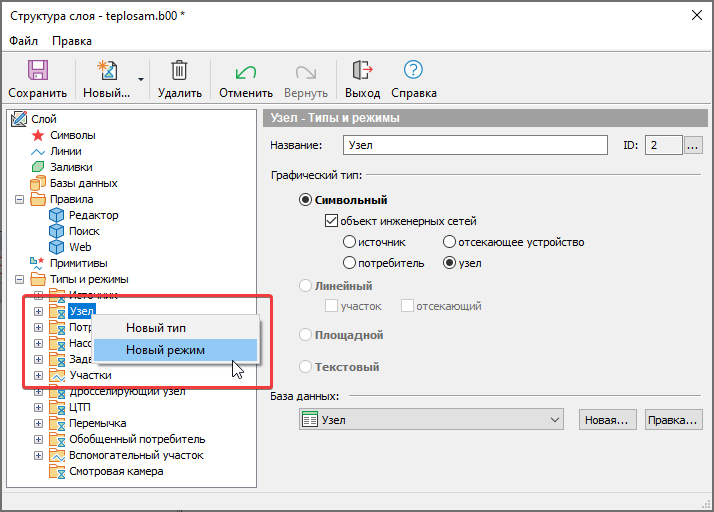The height and width of the screenshot is (512, 714).
Task: Choose отсекающее устройство radio option
Action: pos(450,242)
